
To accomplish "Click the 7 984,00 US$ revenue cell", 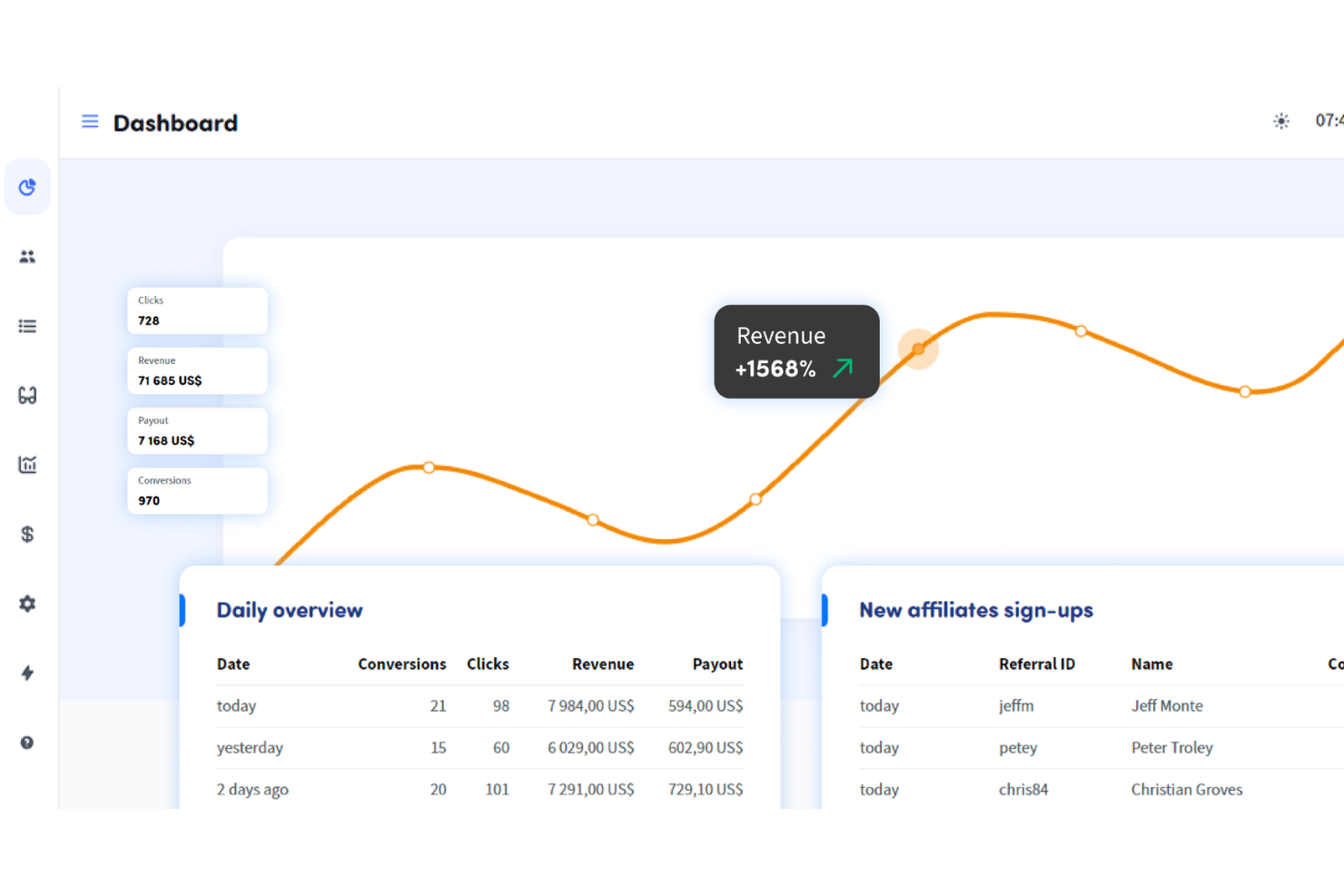I will click(591, 705).
